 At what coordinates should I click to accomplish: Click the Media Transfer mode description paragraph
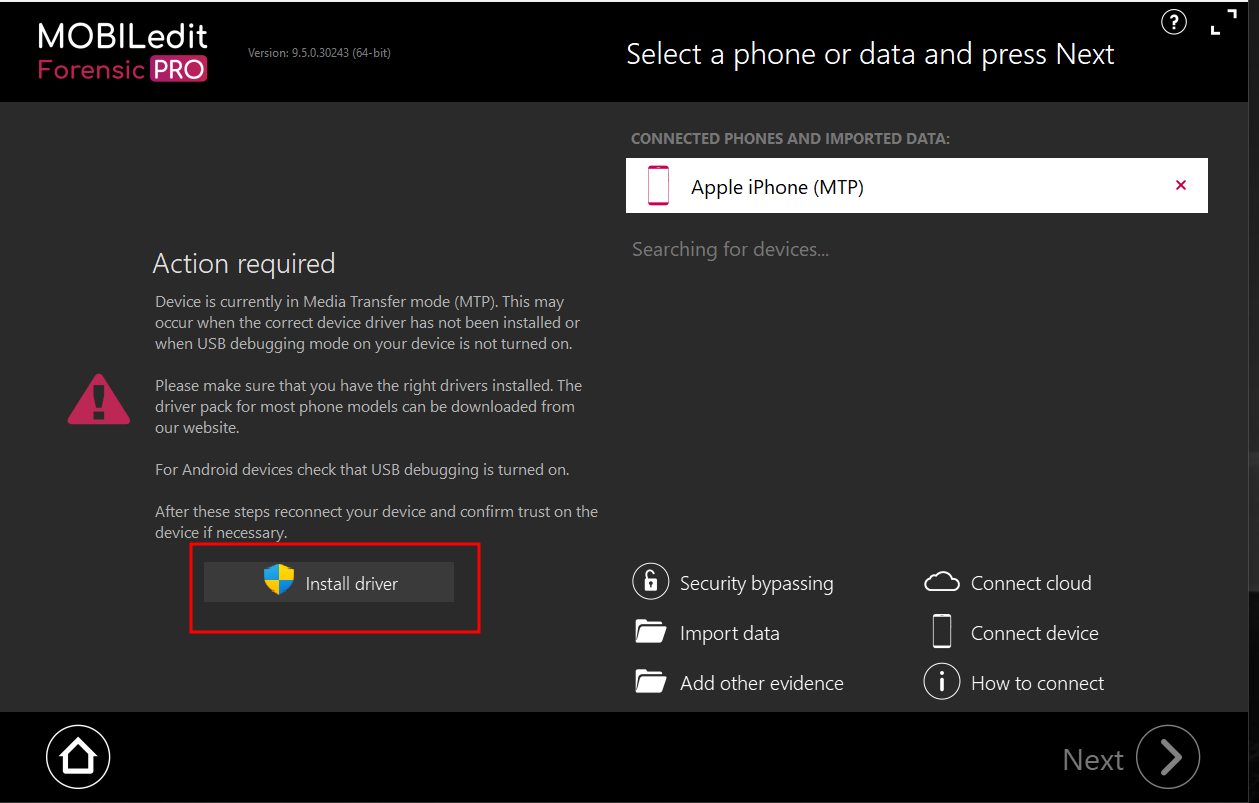click(x=367, y=322)
